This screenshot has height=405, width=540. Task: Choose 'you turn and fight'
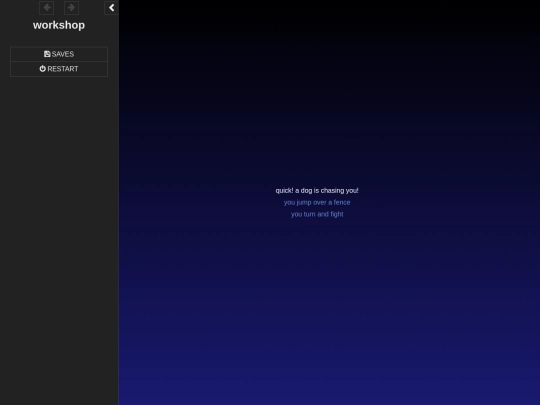click(317, 214)
